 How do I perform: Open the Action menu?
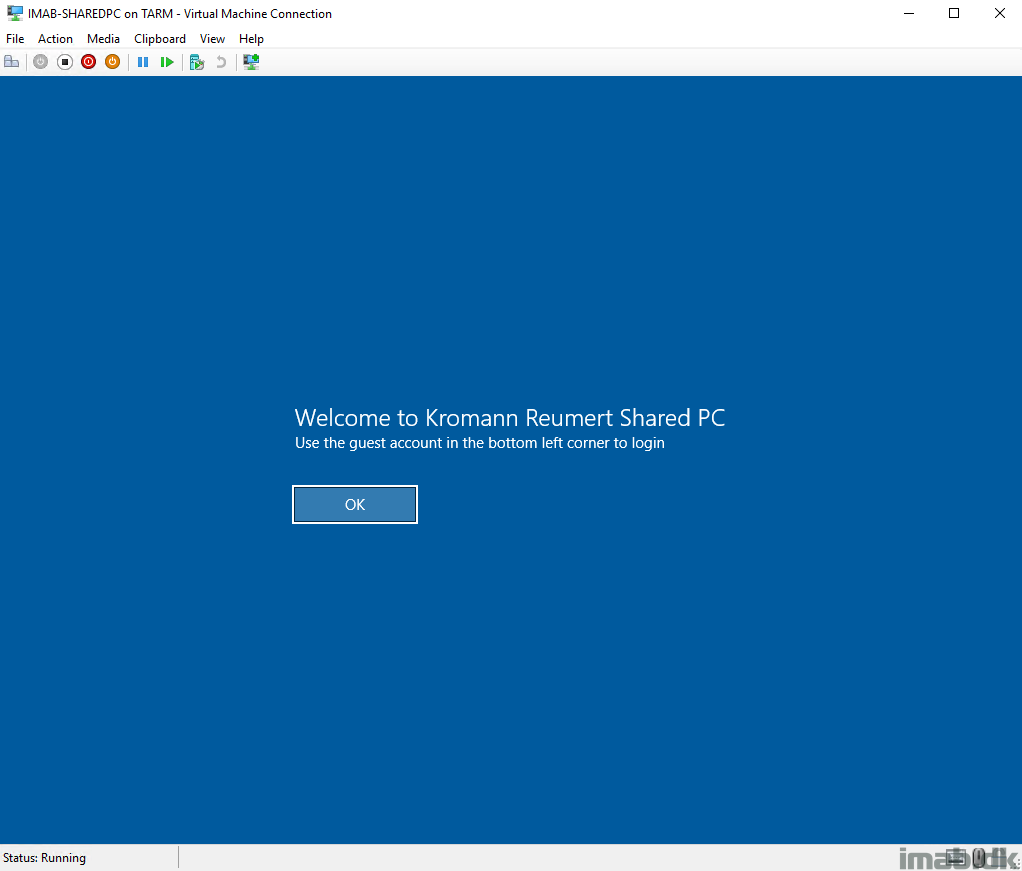click(55, 38)
